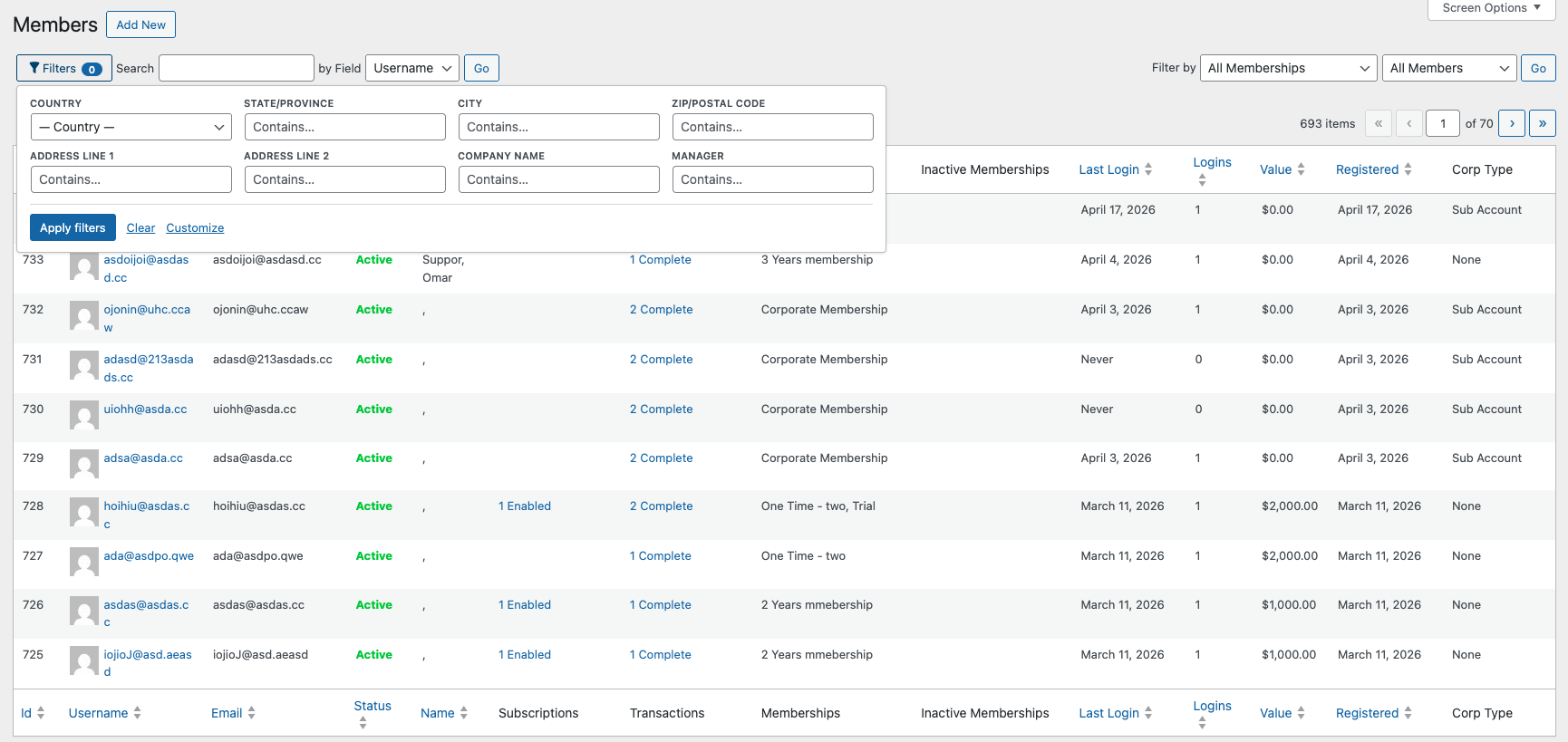Sort by Value in footer header

tap(1282, 713)
